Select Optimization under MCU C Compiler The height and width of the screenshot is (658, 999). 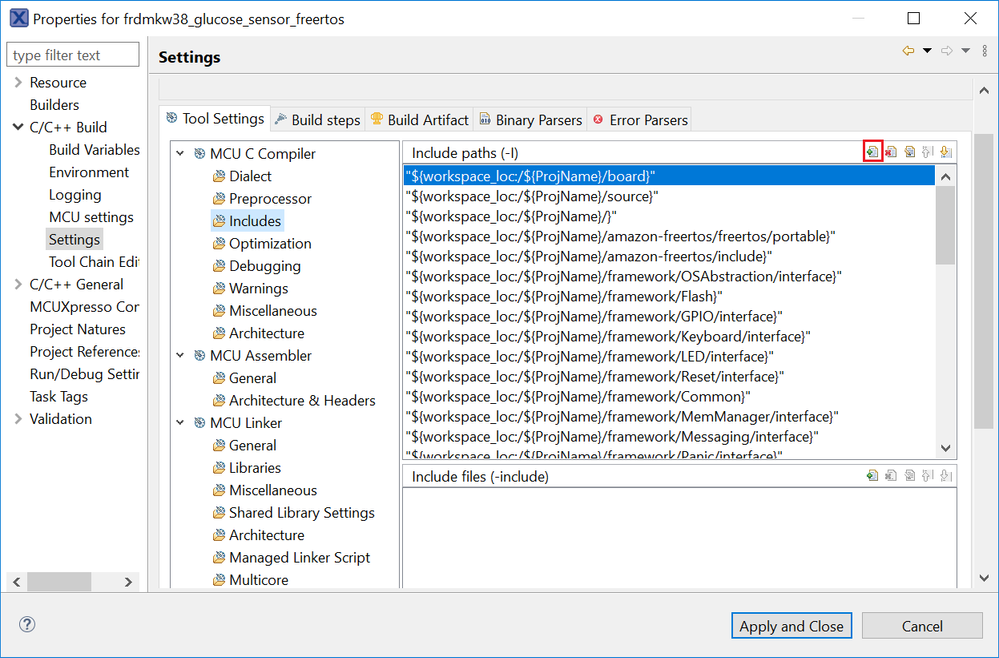(270, 244)
